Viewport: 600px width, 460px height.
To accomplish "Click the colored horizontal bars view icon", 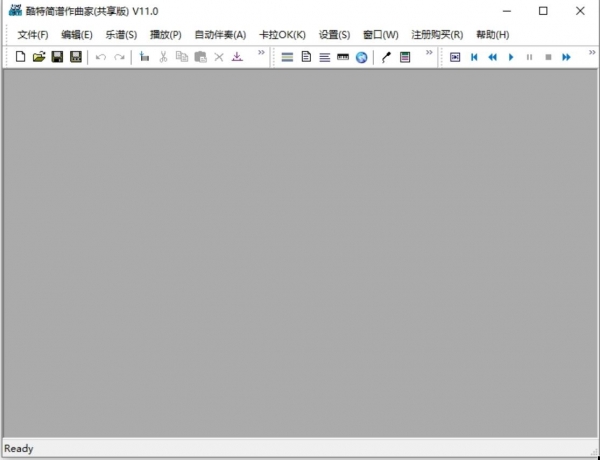I will click(287, 57).
